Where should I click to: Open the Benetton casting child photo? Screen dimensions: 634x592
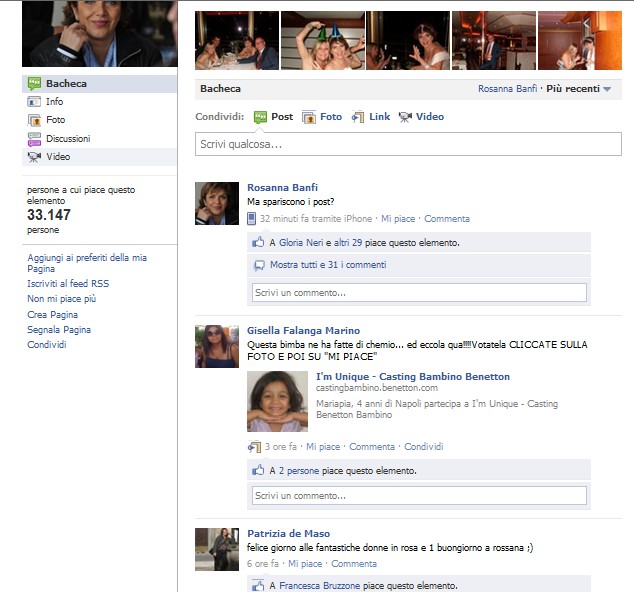[x=277, y=402]
